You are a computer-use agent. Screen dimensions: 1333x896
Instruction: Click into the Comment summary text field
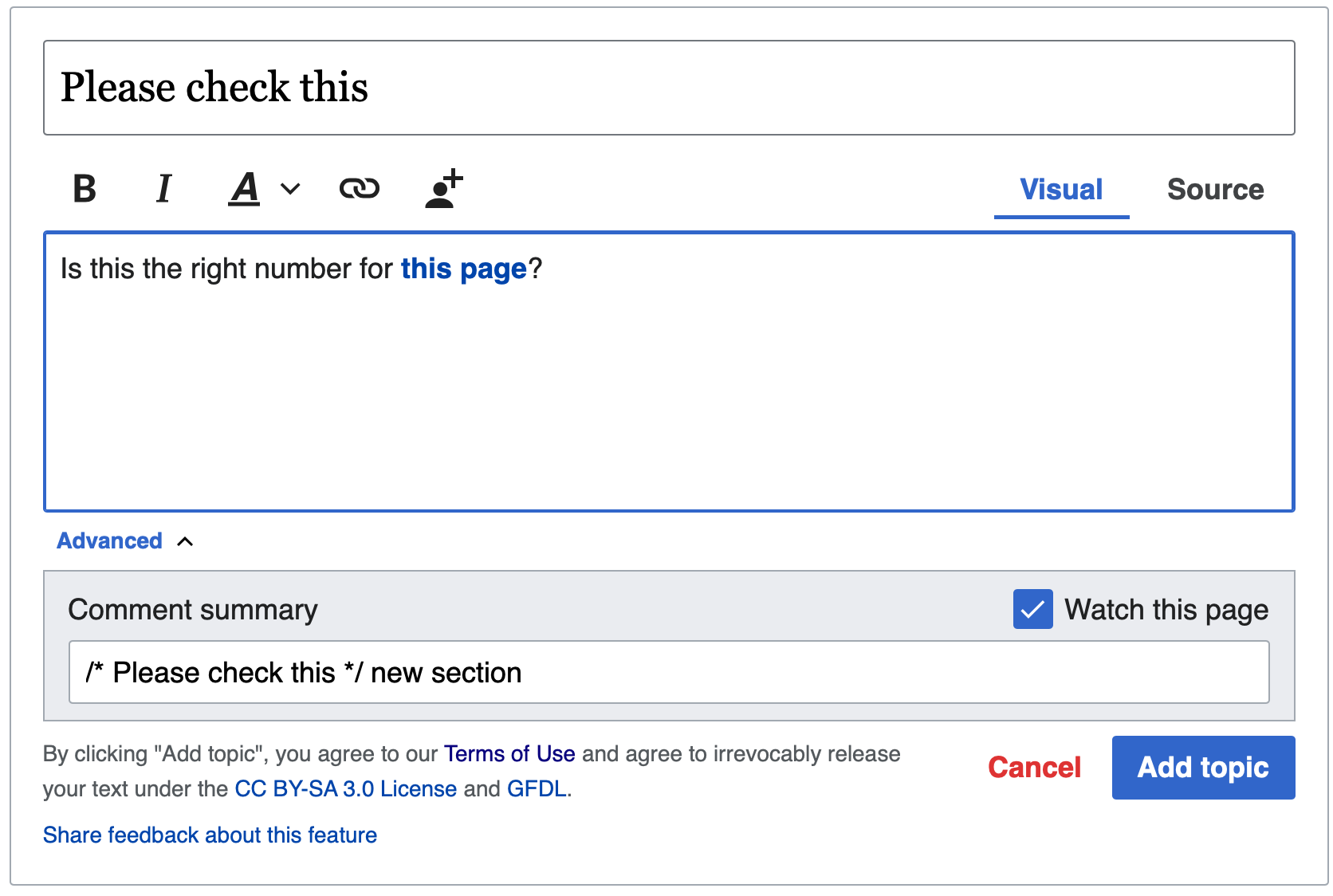coord(668,673)
